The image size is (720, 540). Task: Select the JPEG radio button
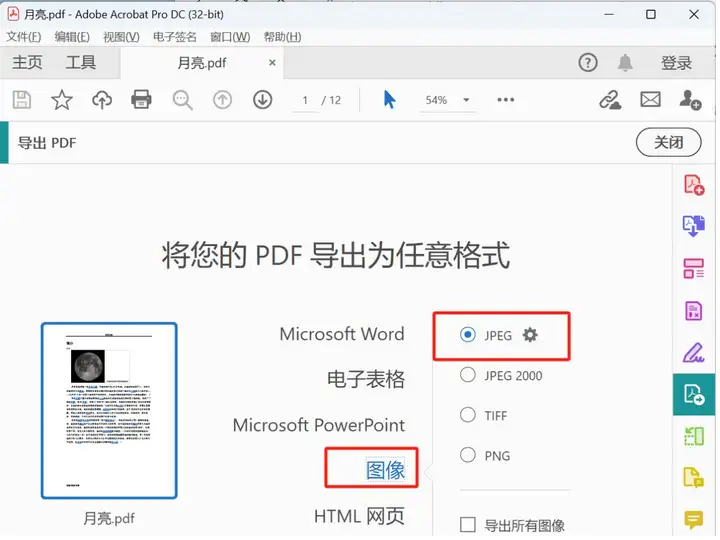pos(467,336)
